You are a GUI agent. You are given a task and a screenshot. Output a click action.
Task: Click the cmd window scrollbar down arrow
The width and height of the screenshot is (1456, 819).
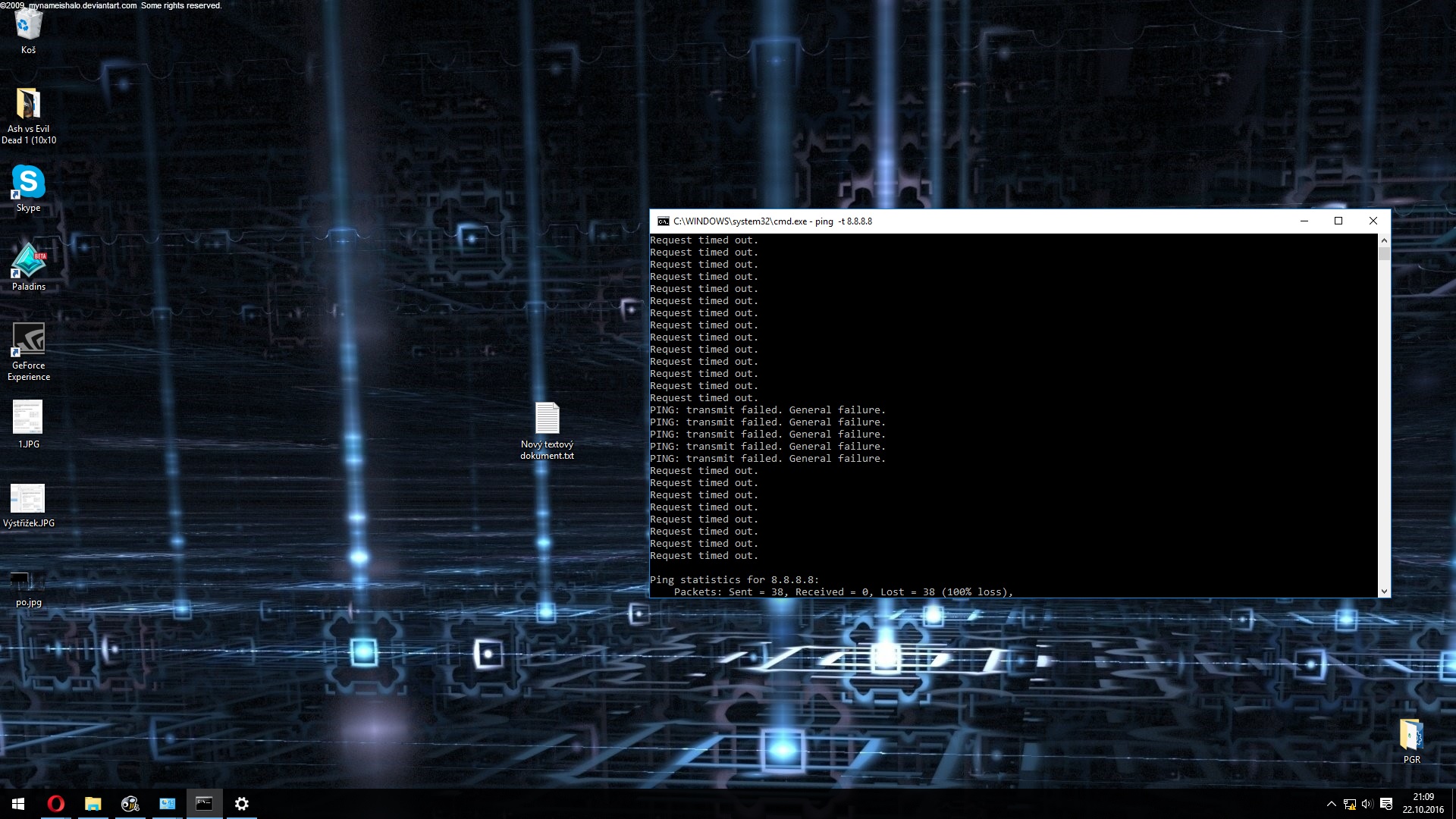[x=1384, y=591]
